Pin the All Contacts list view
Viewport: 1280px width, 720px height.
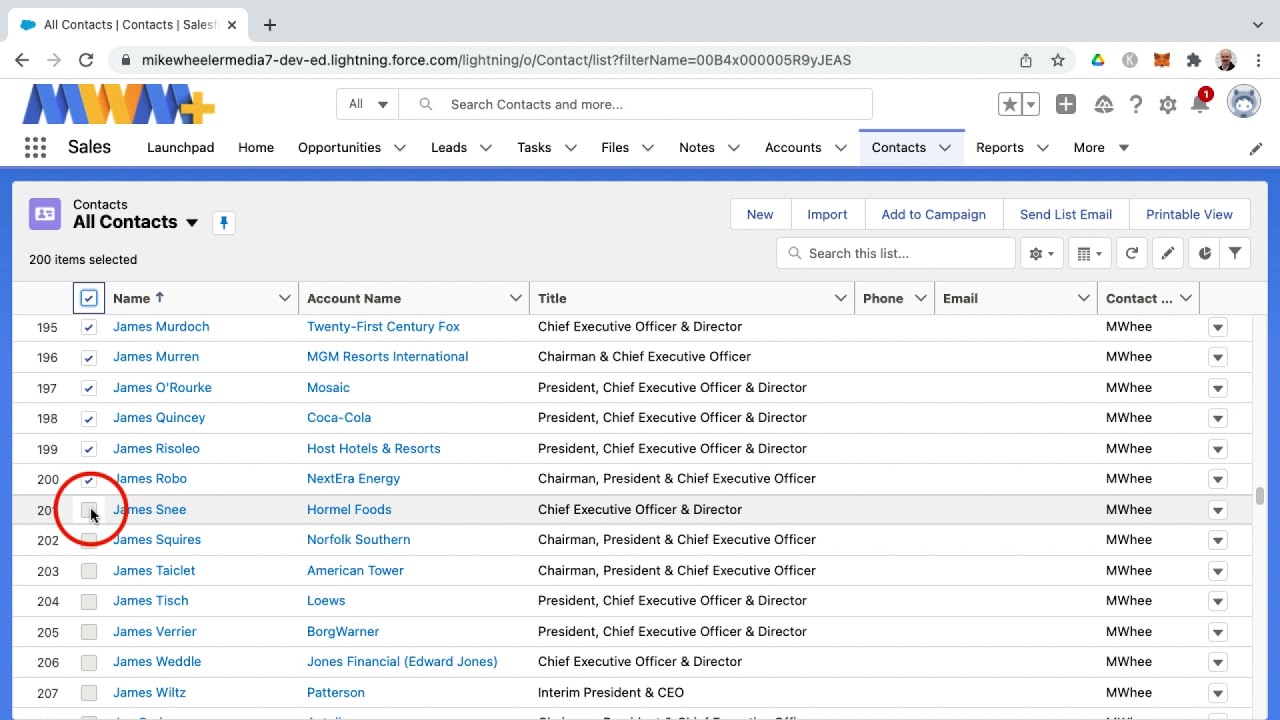point(224,223)
